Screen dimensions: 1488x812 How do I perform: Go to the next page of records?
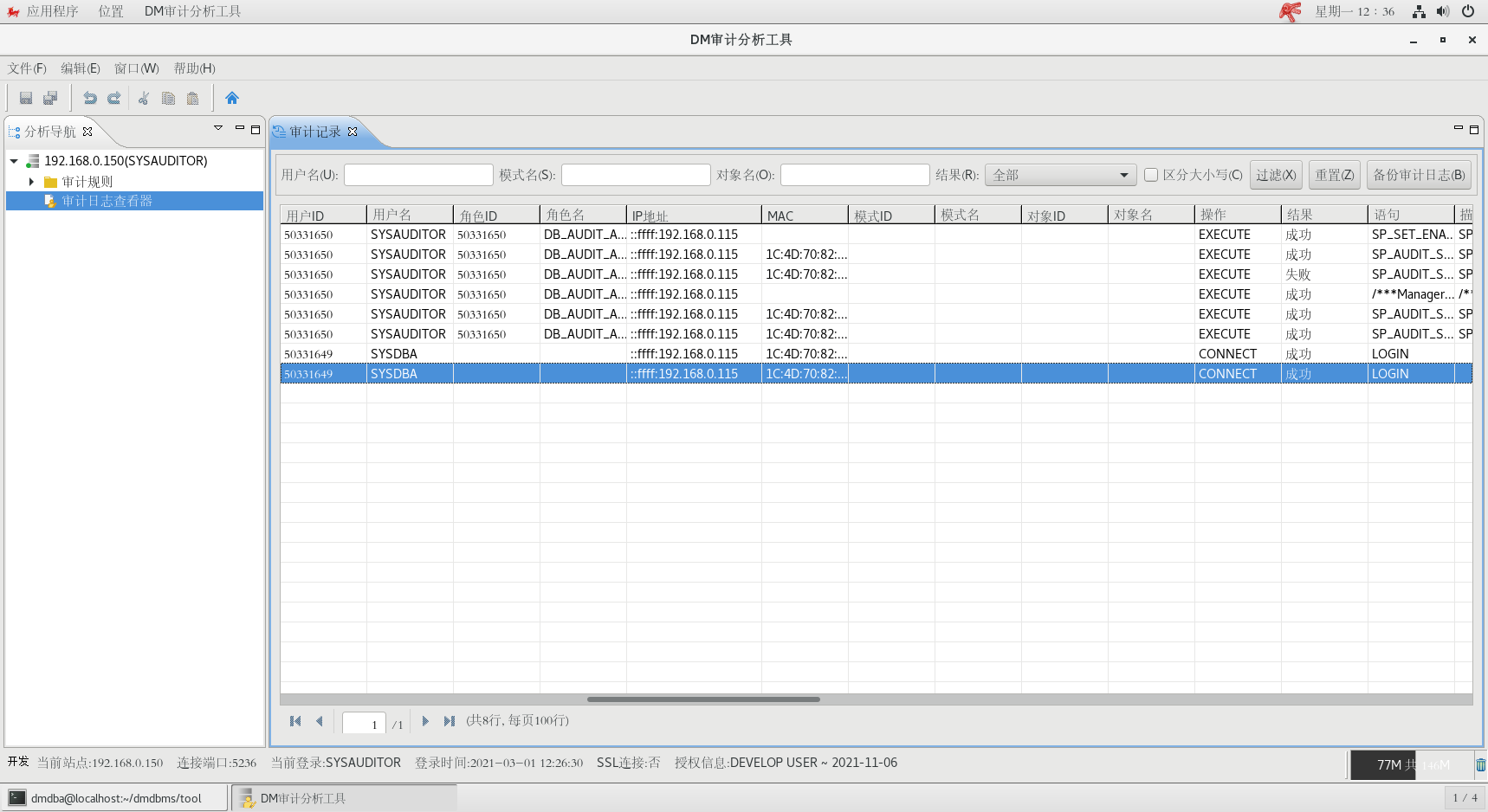coord(425,721)
